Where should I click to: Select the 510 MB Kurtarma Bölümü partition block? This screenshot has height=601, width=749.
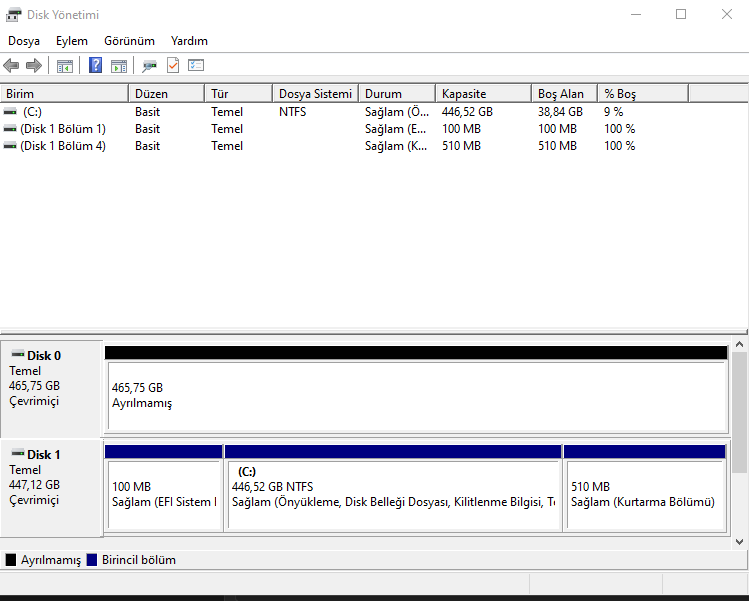pyautogui.click(x=645, y=488)
